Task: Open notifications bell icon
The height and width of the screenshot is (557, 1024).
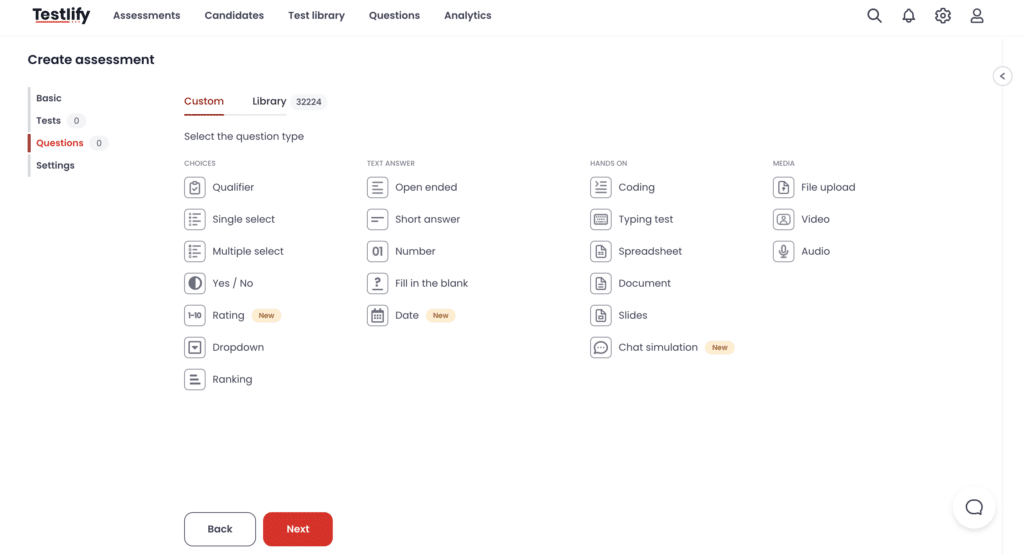Action: [908, 16]
